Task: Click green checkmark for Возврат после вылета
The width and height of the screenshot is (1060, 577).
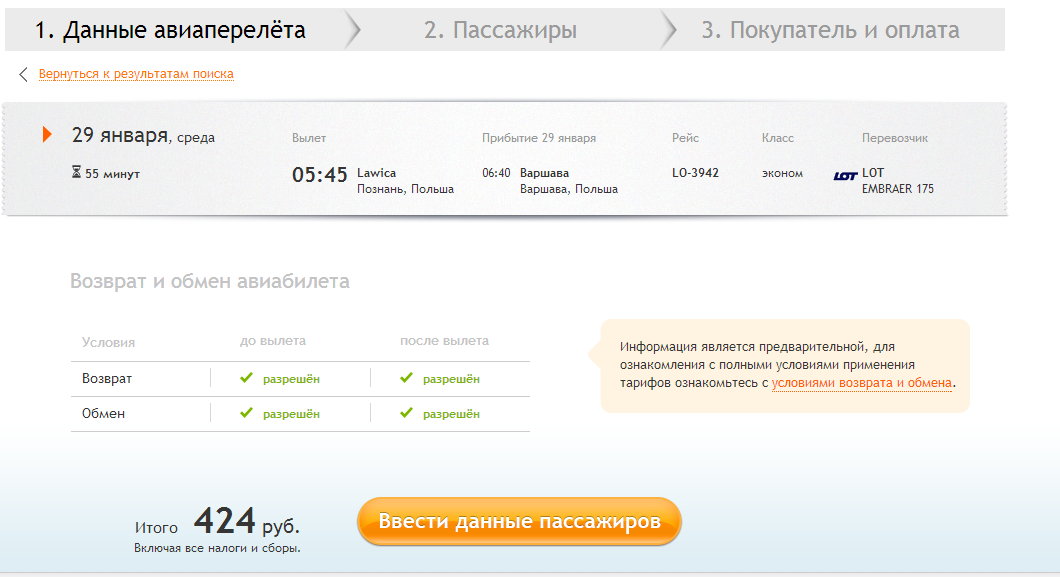Action: point(406,378)
